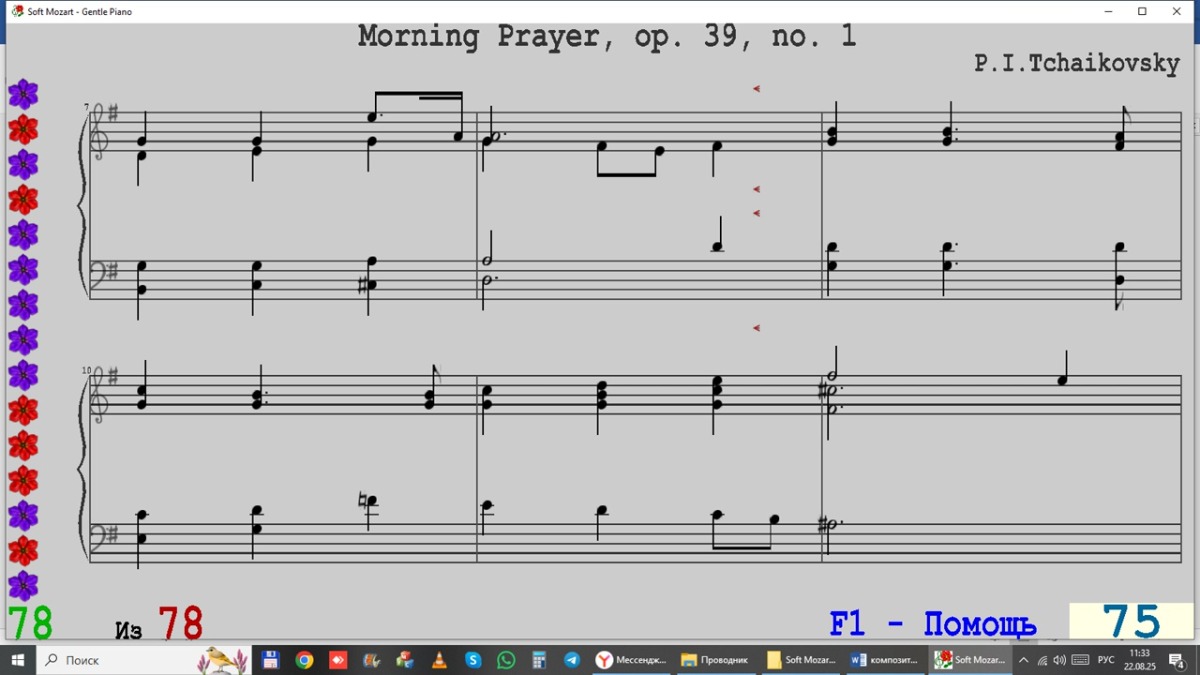
Task: Click the F1 - Помощь help label
Action: [932, 624]
